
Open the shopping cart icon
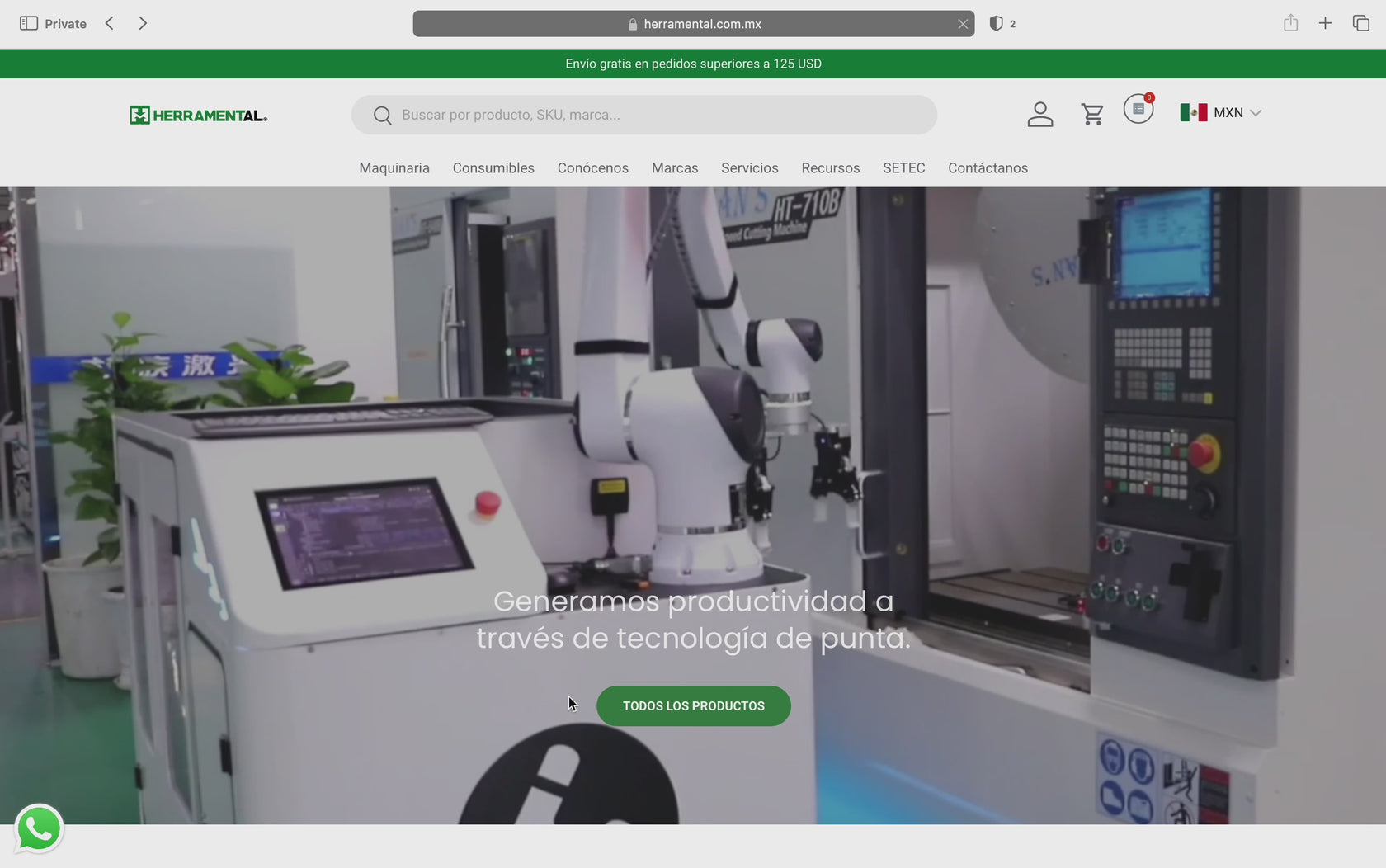[1092, 114]
